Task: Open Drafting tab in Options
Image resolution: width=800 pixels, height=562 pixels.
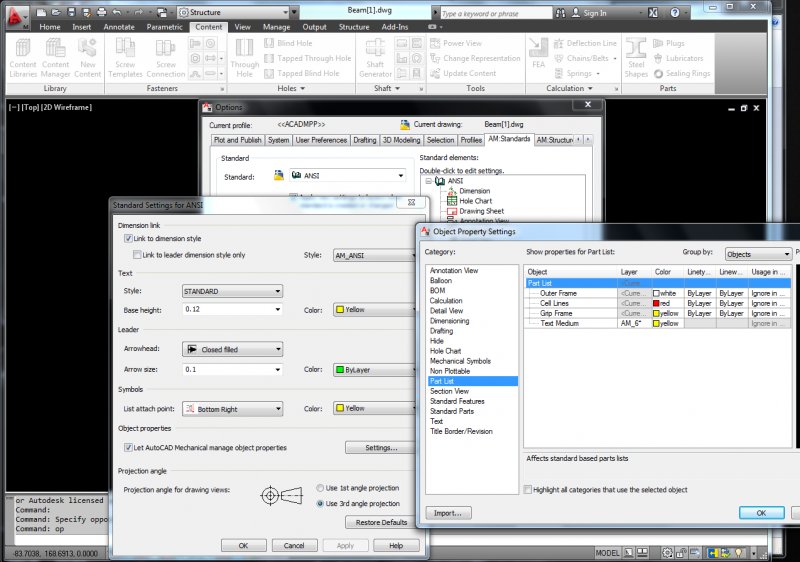Action: tap(365, 140)
